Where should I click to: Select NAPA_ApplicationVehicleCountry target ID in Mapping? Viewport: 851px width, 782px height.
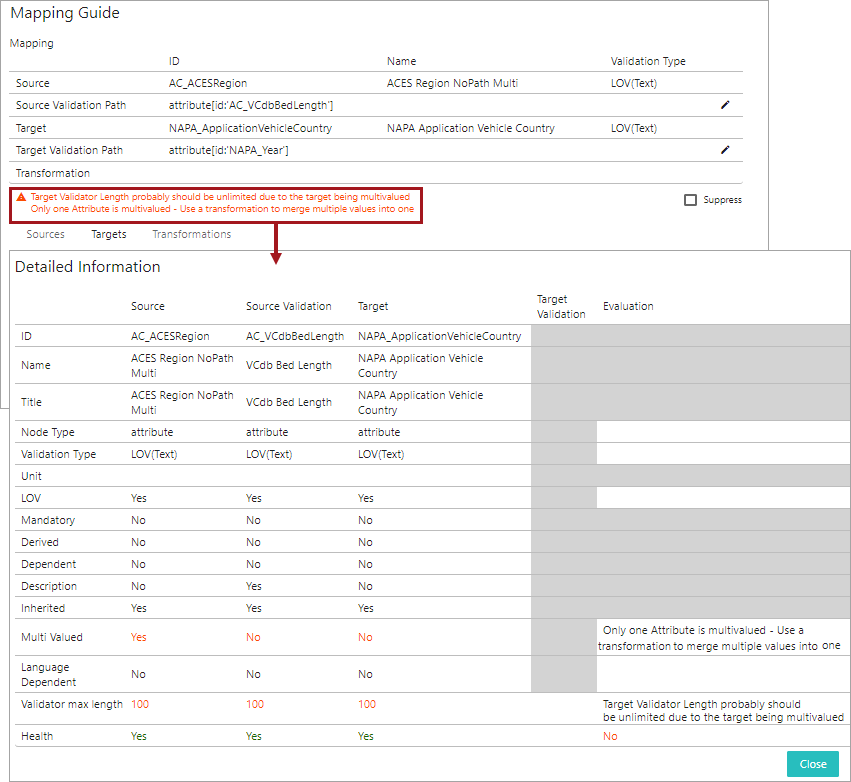250,128
